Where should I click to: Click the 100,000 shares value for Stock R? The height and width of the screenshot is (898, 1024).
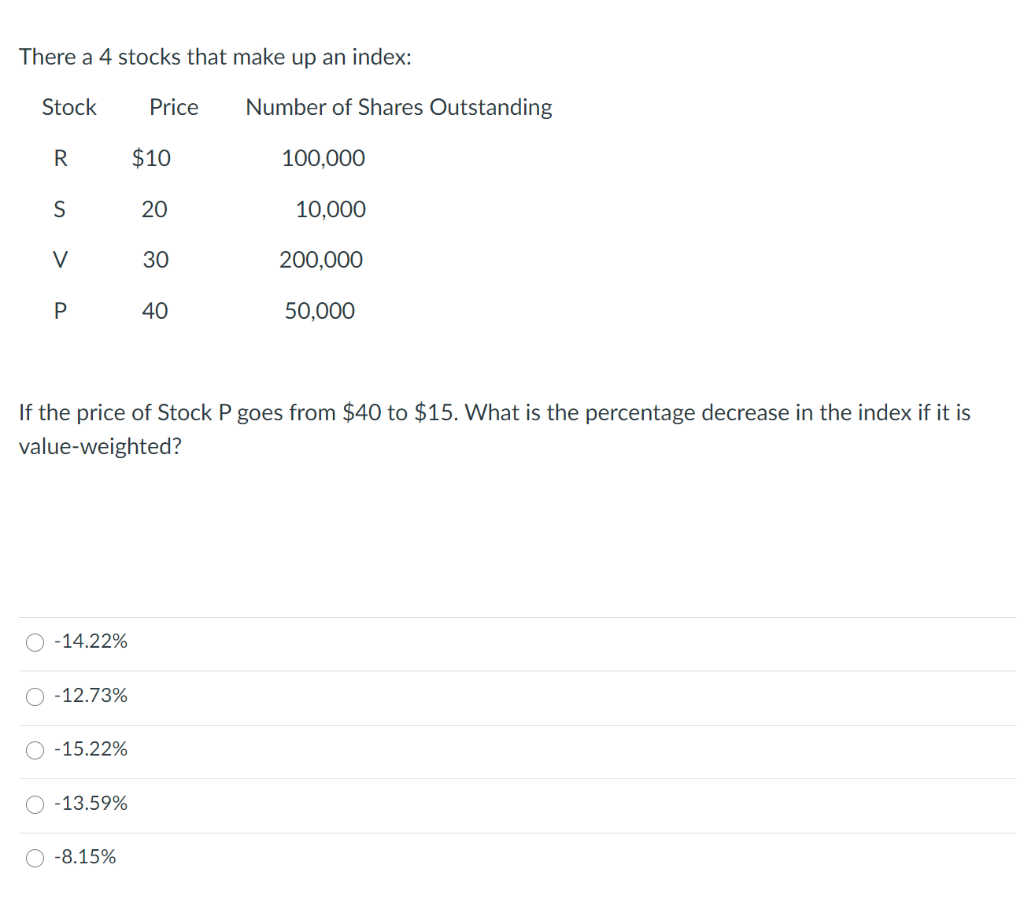(x=323, y=158)
